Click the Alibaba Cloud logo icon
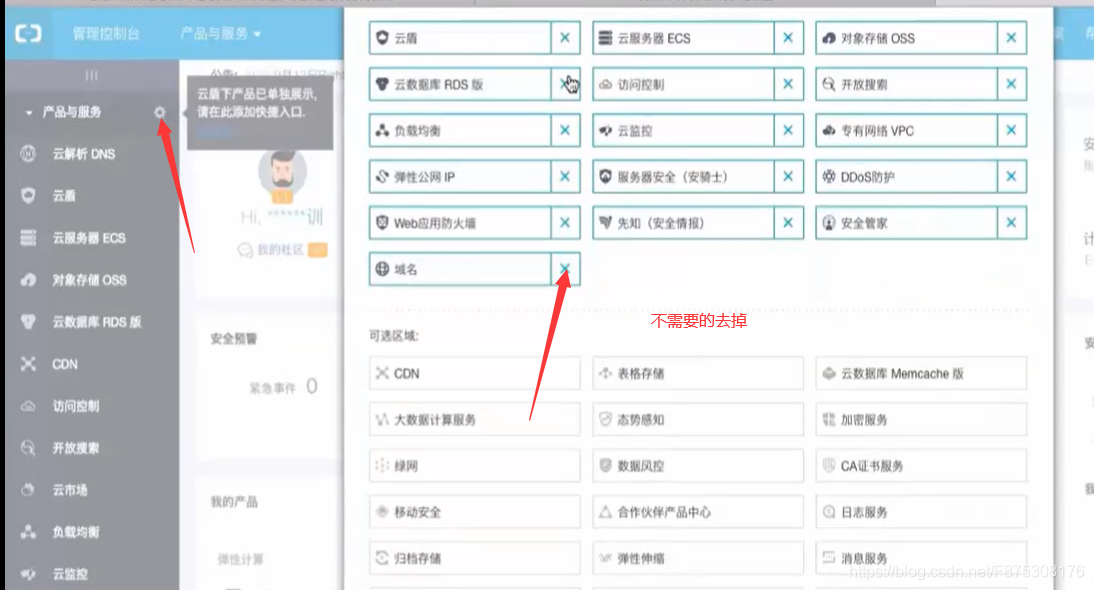Image resolution: width=1094 pixels, height=590 pixels. click(29, 33)
